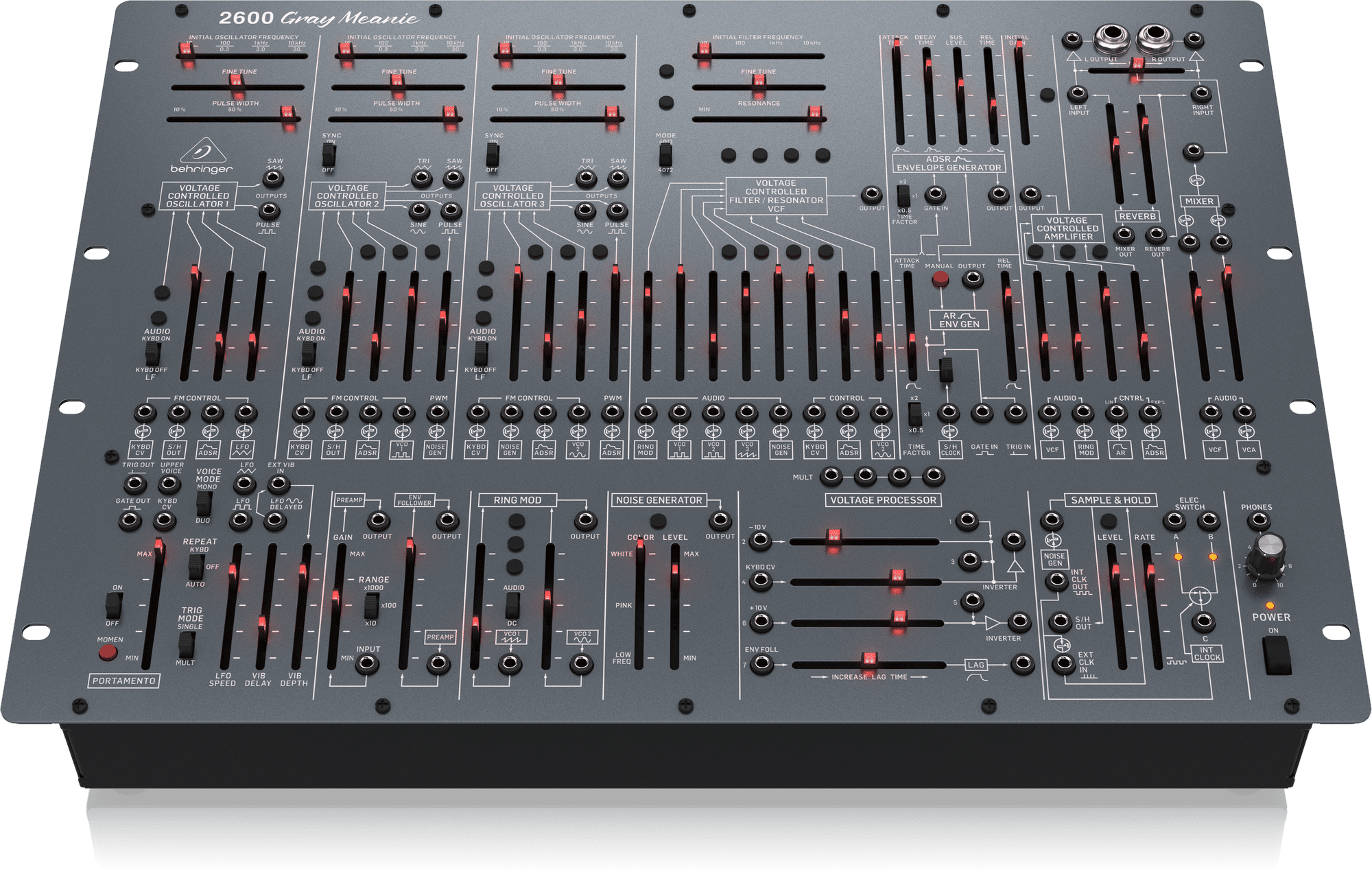Toggle the POWER on switch
The height and width of the screenshot is (872, 1372).
point(1277,655)
